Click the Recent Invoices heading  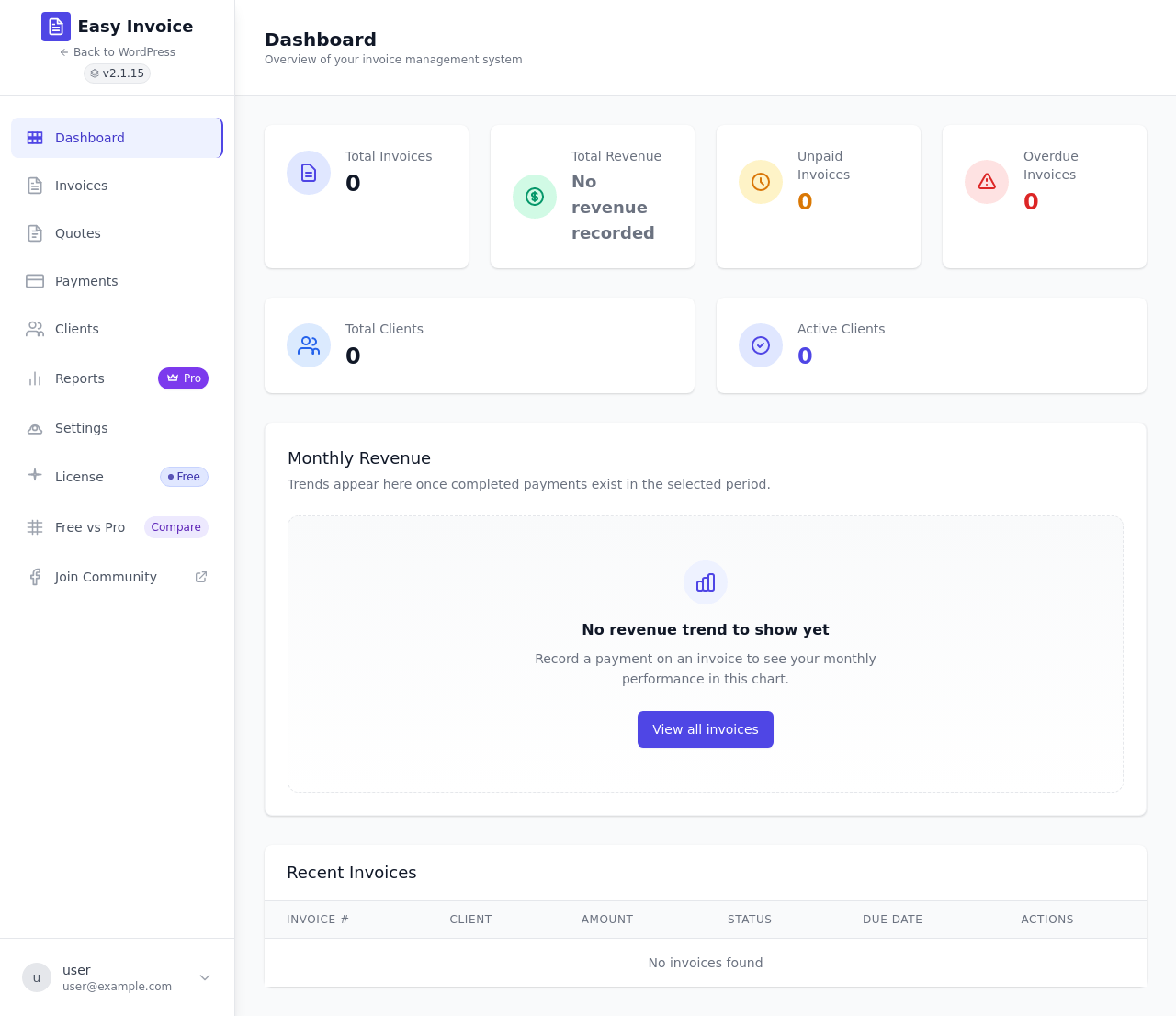352,873
